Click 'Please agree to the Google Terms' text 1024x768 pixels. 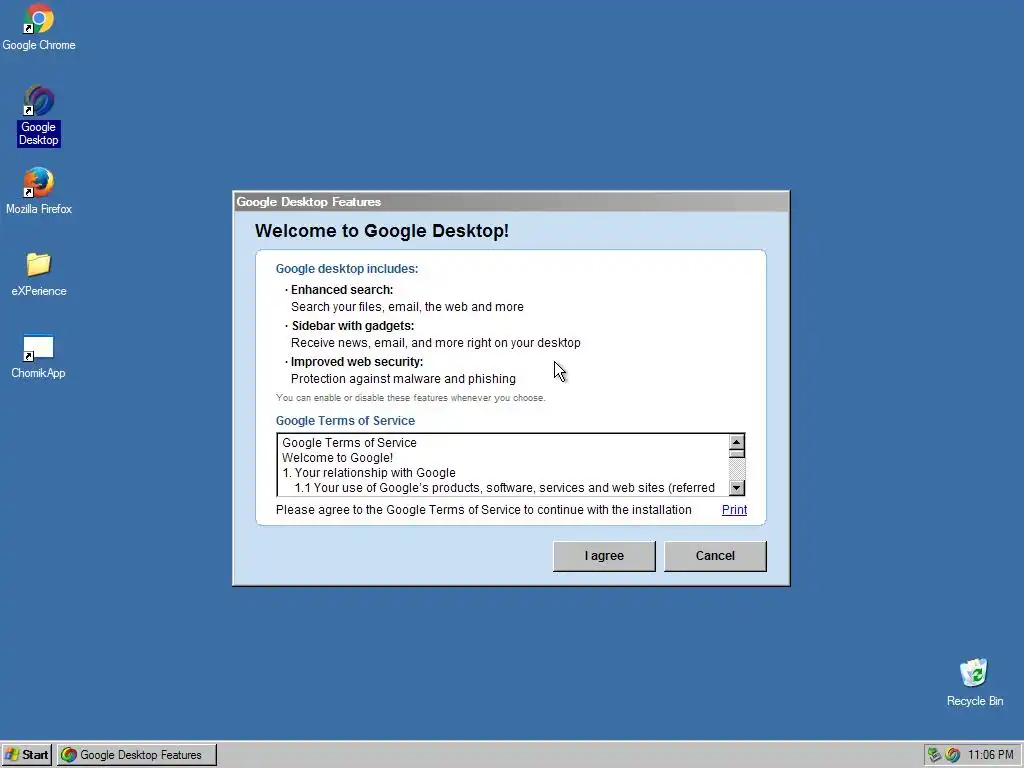click(483, 509)
